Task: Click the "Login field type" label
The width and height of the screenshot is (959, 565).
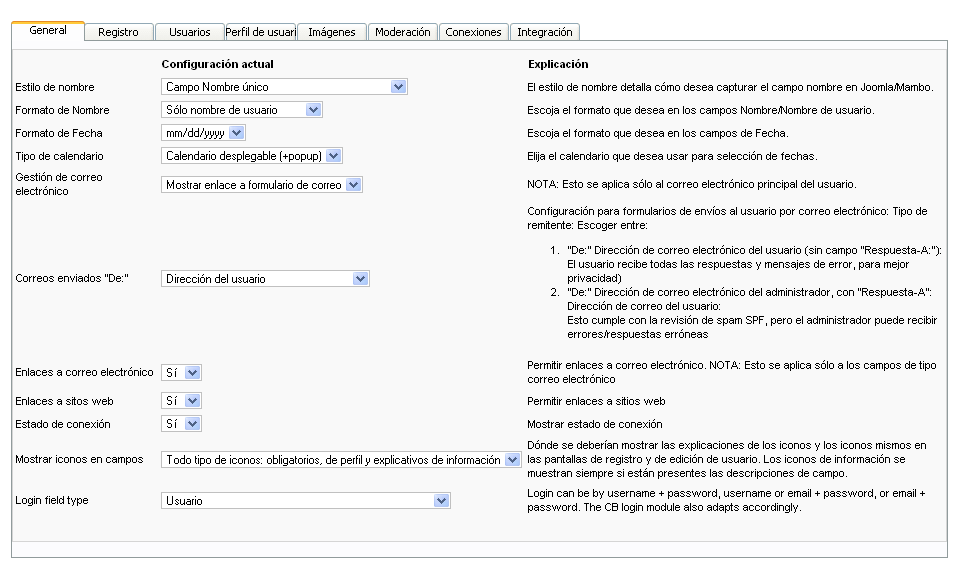Action: point(52,500)
